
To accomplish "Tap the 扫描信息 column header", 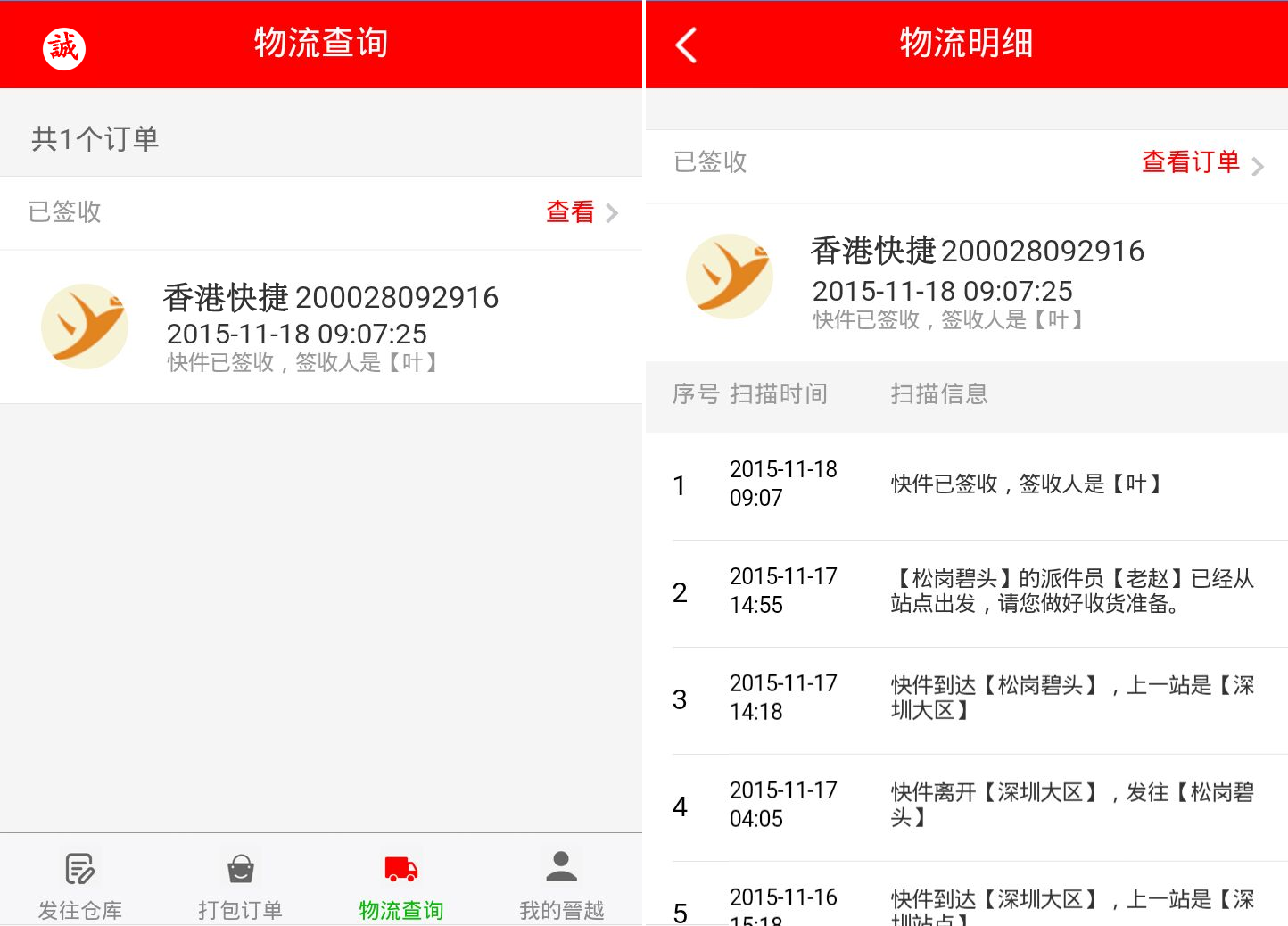I will 939,394.
